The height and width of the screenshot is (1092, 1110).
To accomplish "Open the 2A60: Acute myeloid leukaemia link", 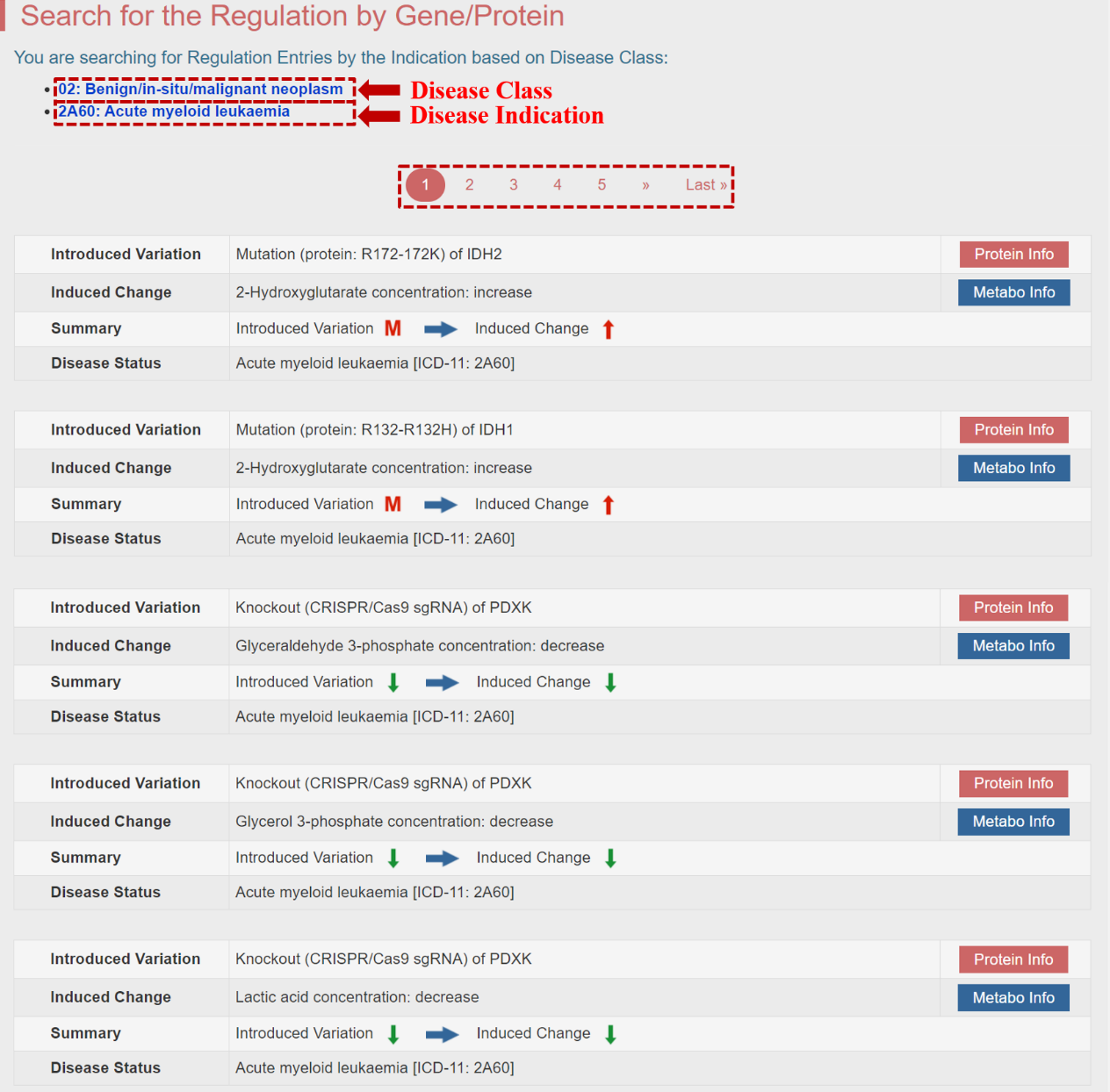I will click(x=174, y=111).
